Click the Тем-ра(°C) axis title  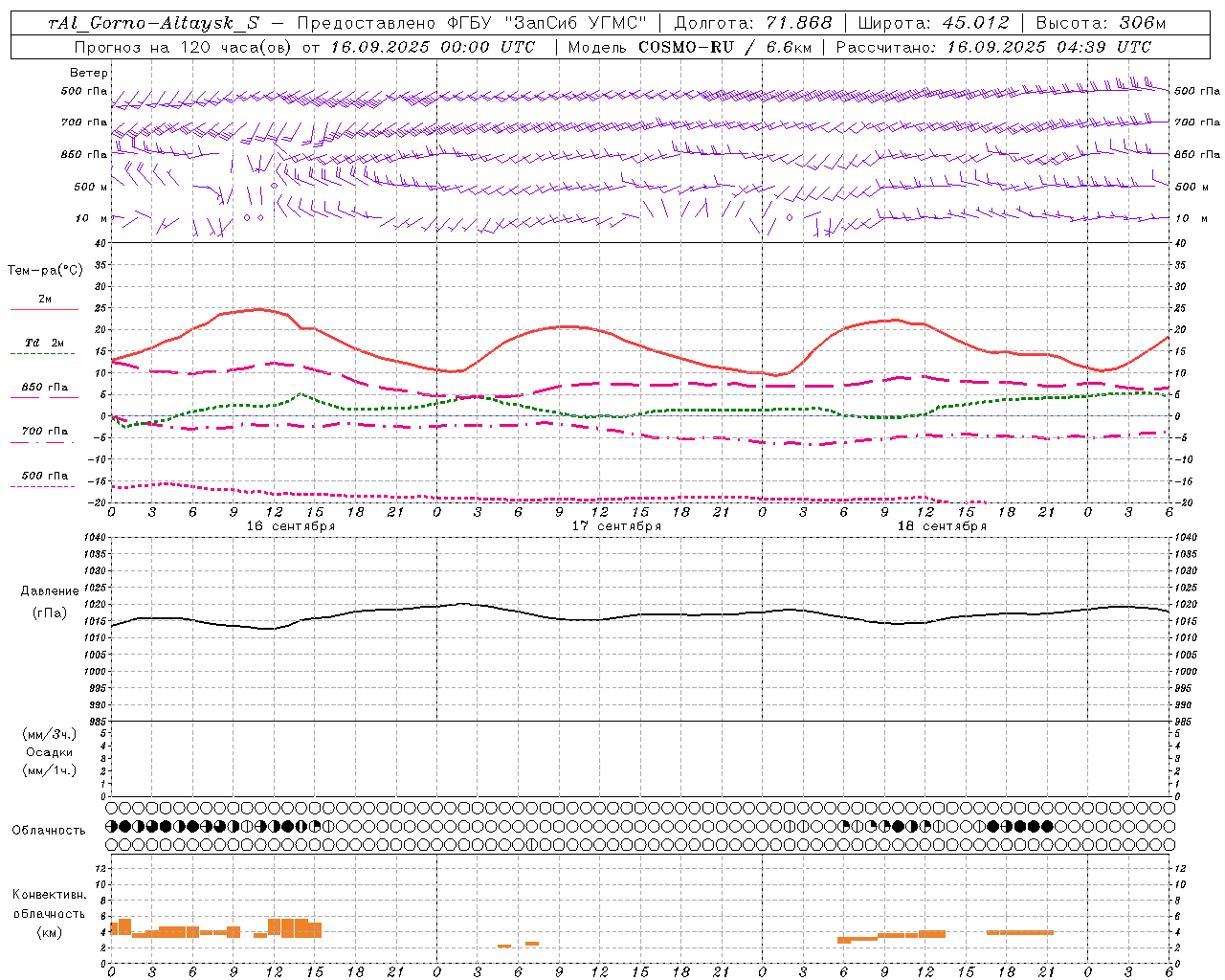(45, 271)
